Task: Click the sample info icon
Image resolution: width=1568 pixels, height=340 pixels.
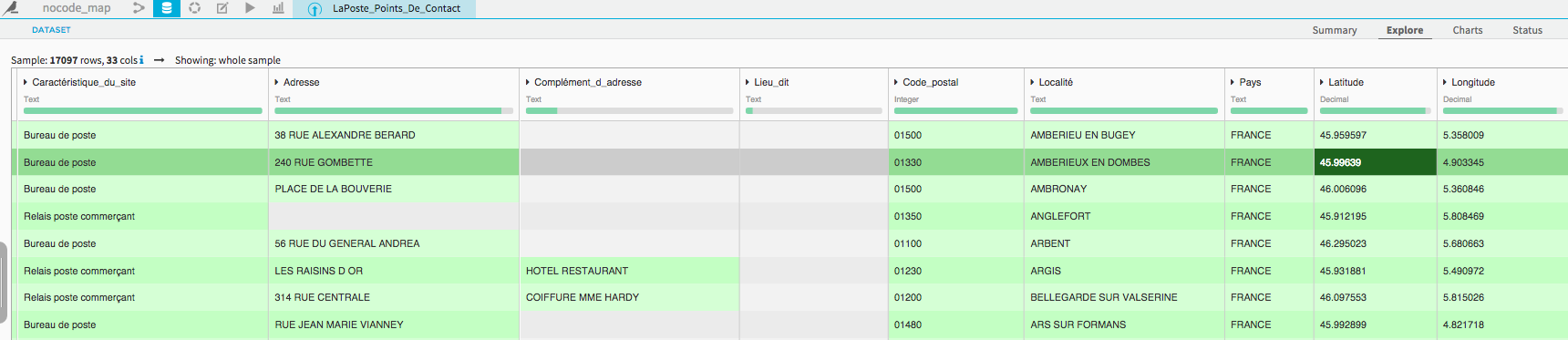Action: [141, 60]
